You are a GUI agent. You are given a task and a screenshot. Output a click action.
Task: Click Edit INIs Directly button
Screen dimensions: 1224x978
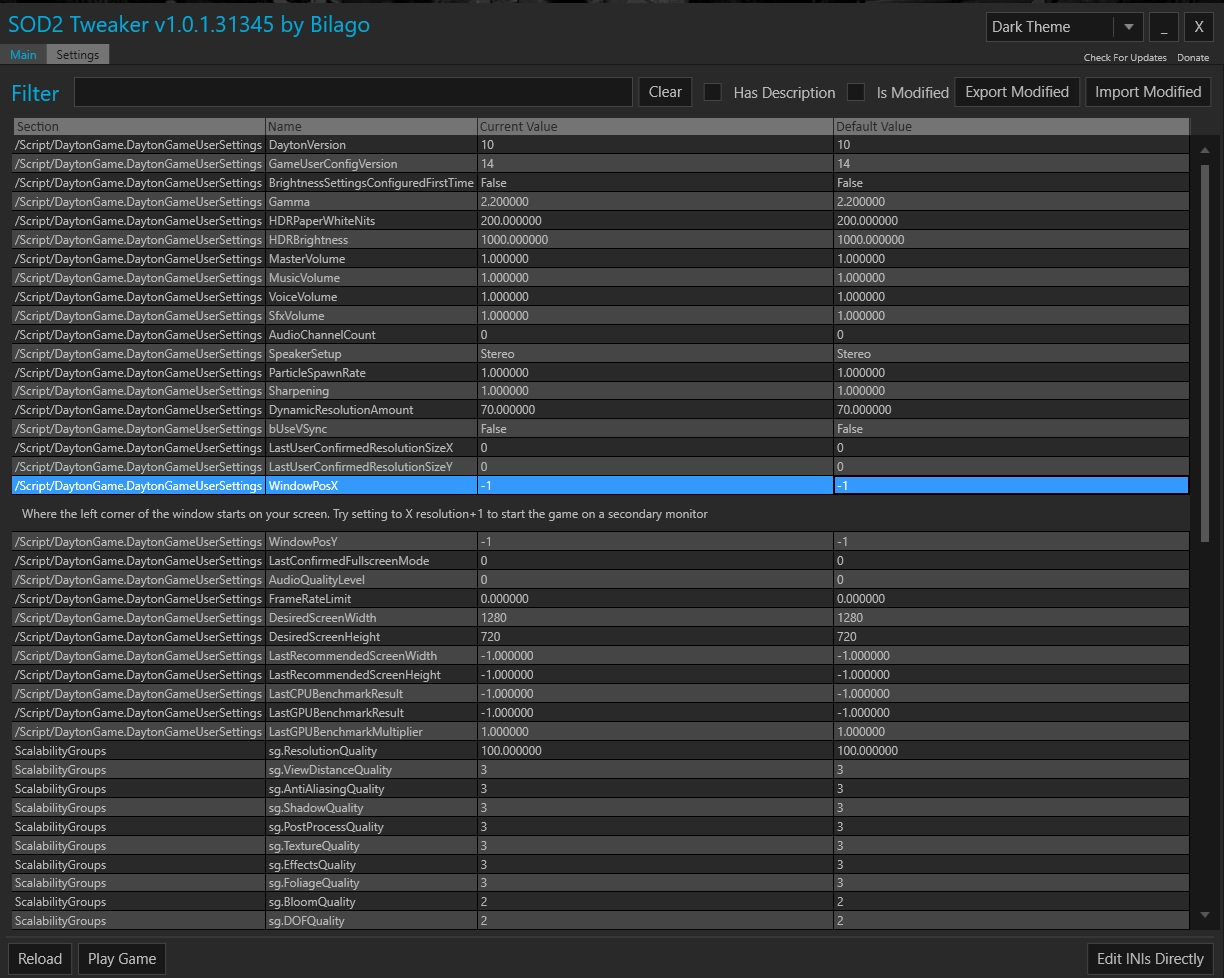(x=1150, y=958)
